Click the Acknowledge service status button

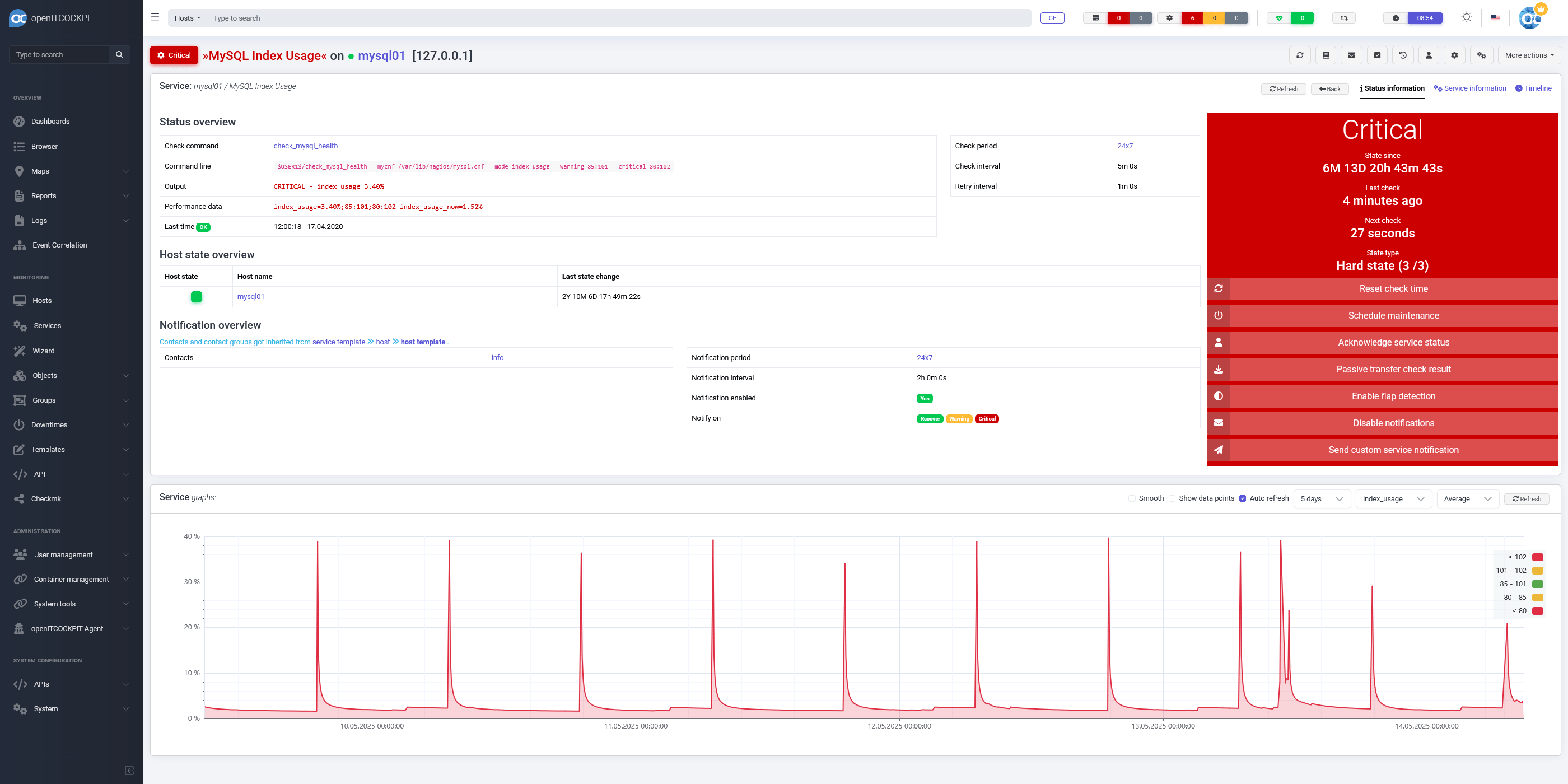coord(1393,343)
